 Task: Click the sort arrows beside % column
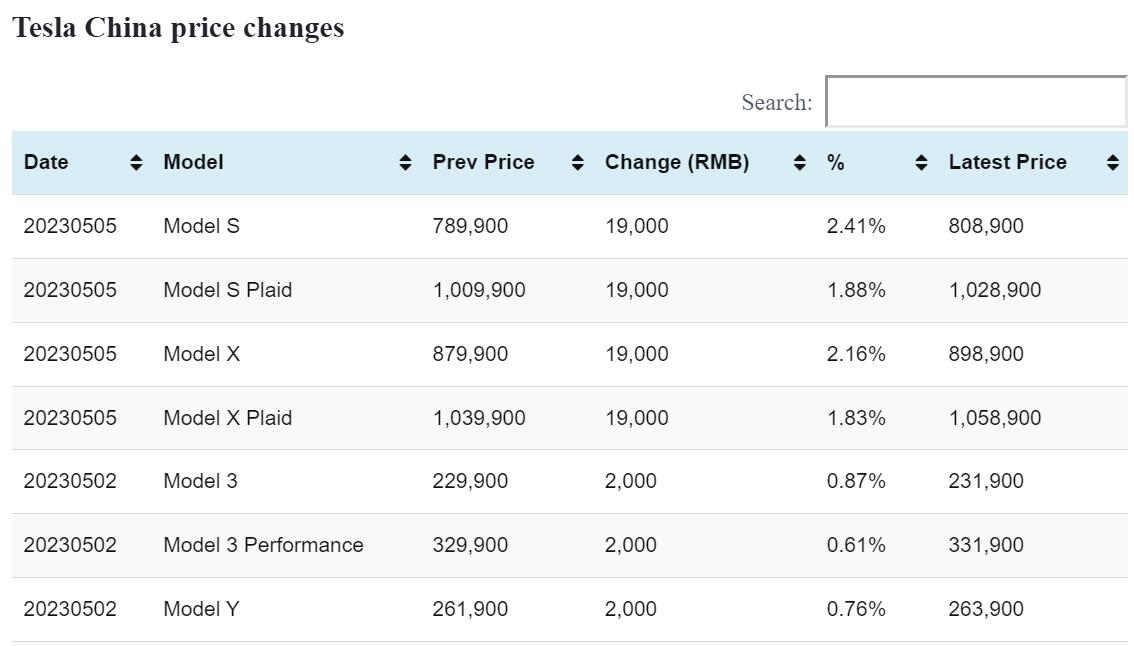pyautogui.click(x=921, y=163)
